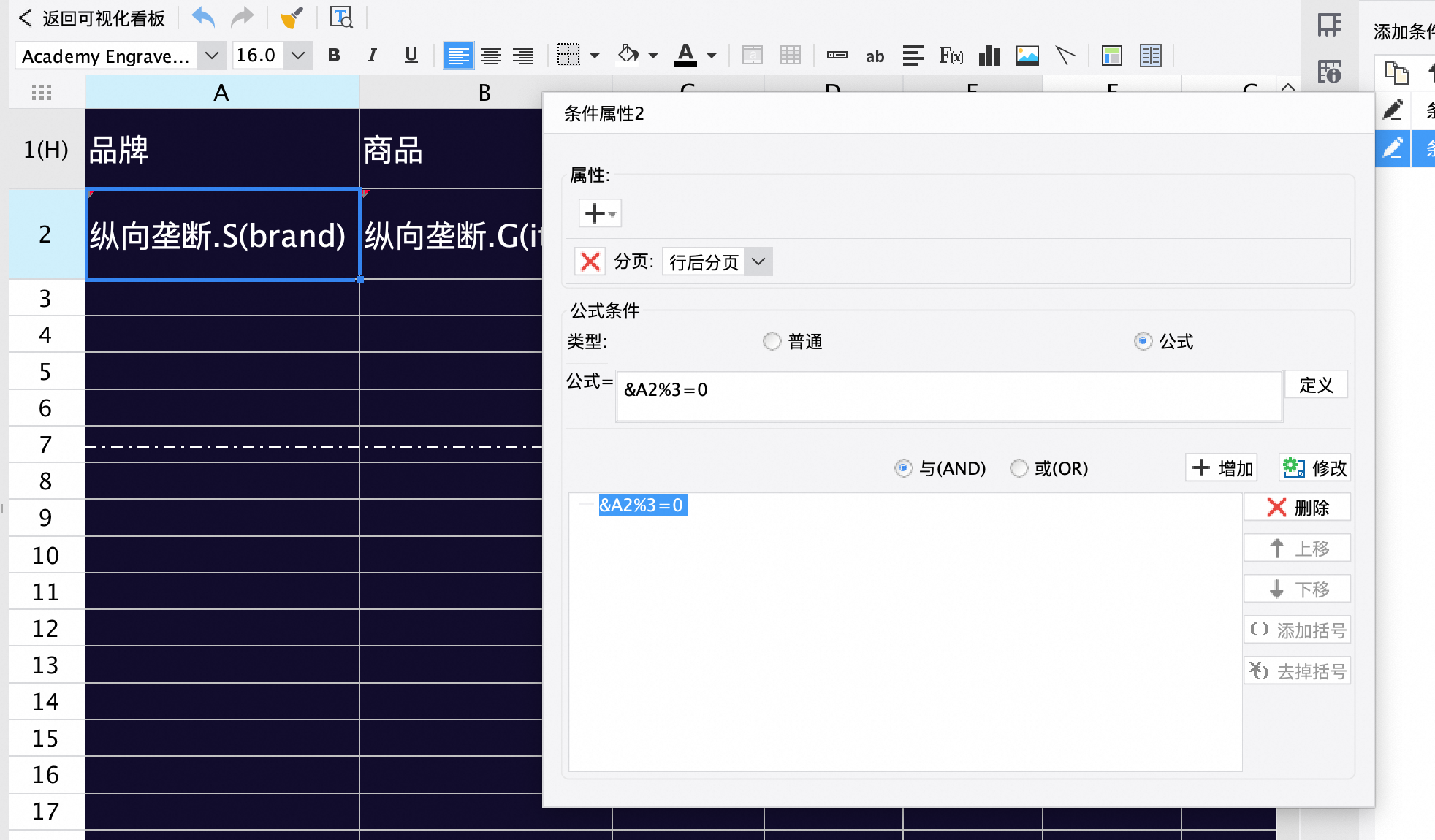Image resolution: width=1435 pixels, height=840 pixels.
Task: Collapse the column header chevron
Action: click(x=1288, y=86)
